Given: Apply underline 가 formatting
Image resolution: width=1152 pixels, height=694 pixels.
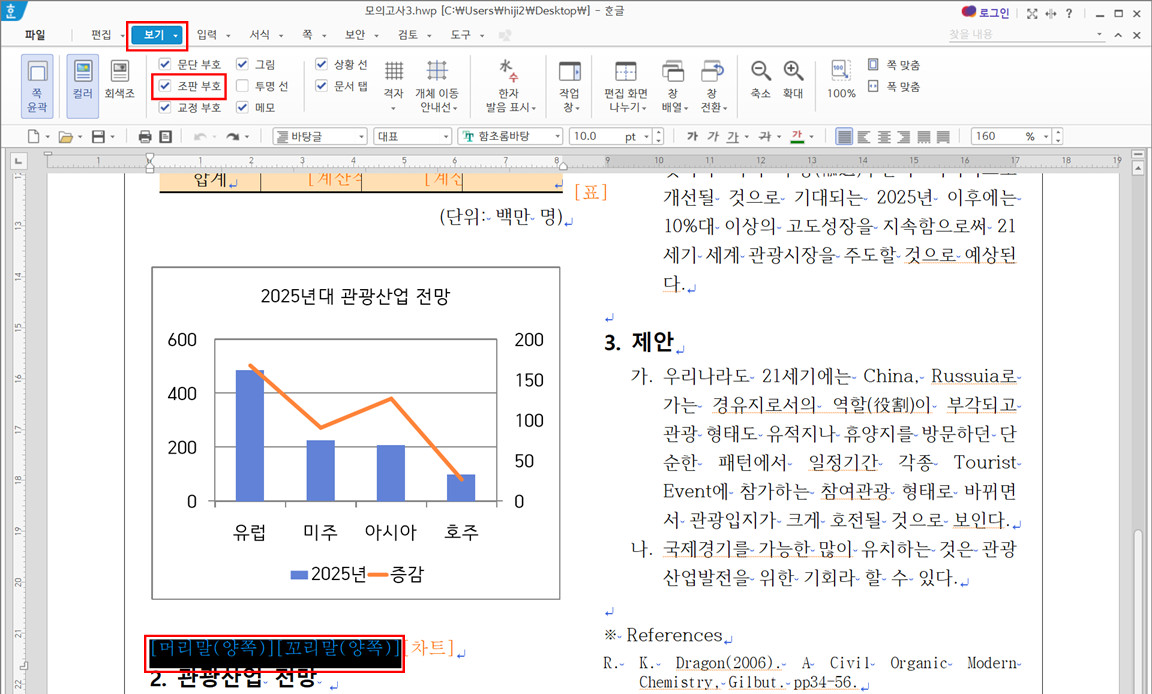Looking at the screenshot, I should [x=732, y=136].
